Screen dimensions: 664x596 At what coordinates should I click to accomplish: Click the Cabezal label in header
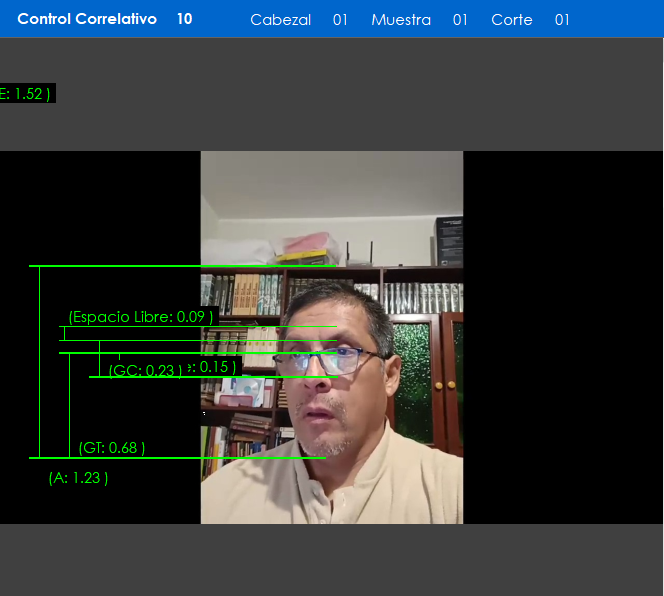tap(280, 20)
